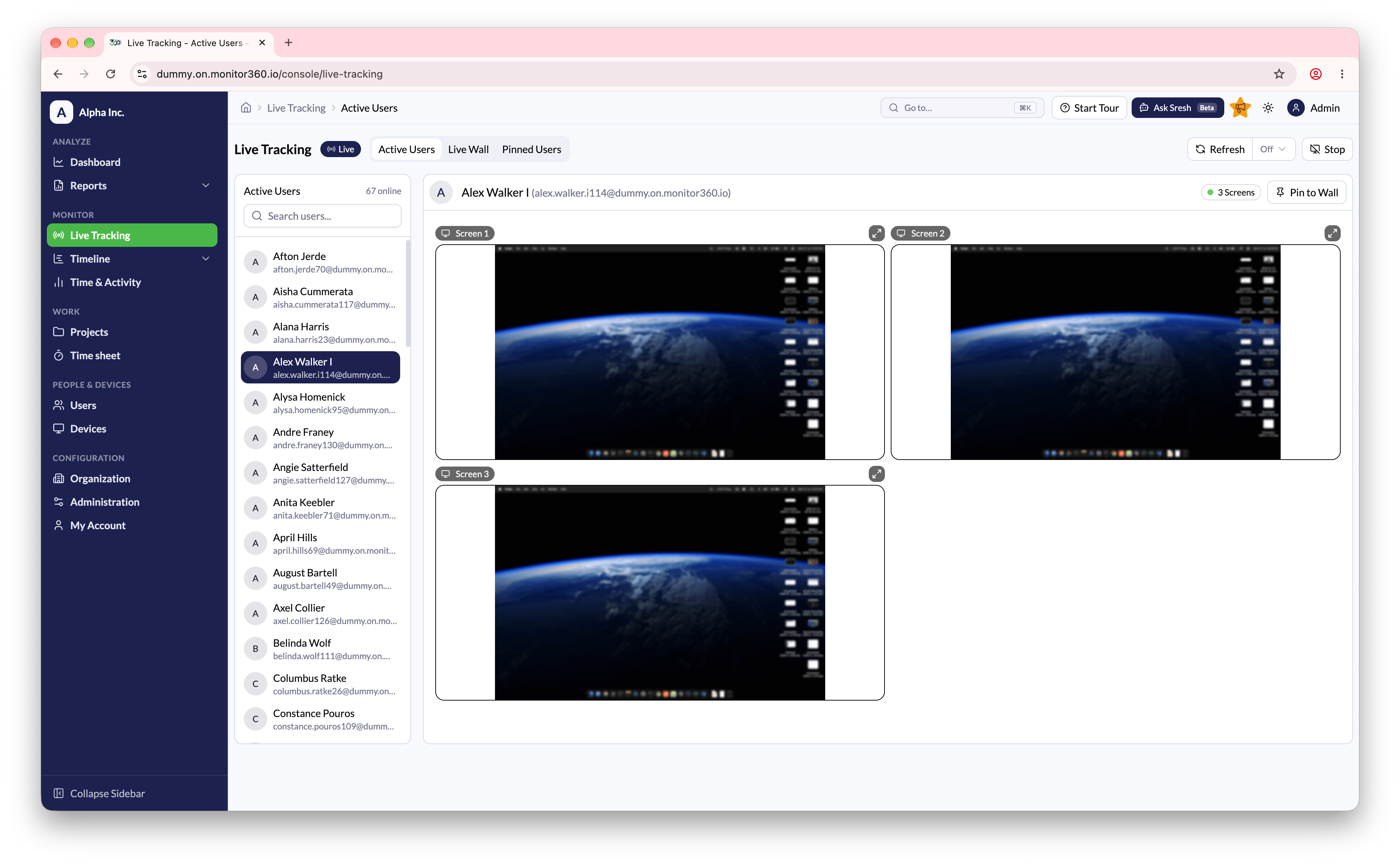Open Time sheet in the sidebar

[x=132, y=355]
